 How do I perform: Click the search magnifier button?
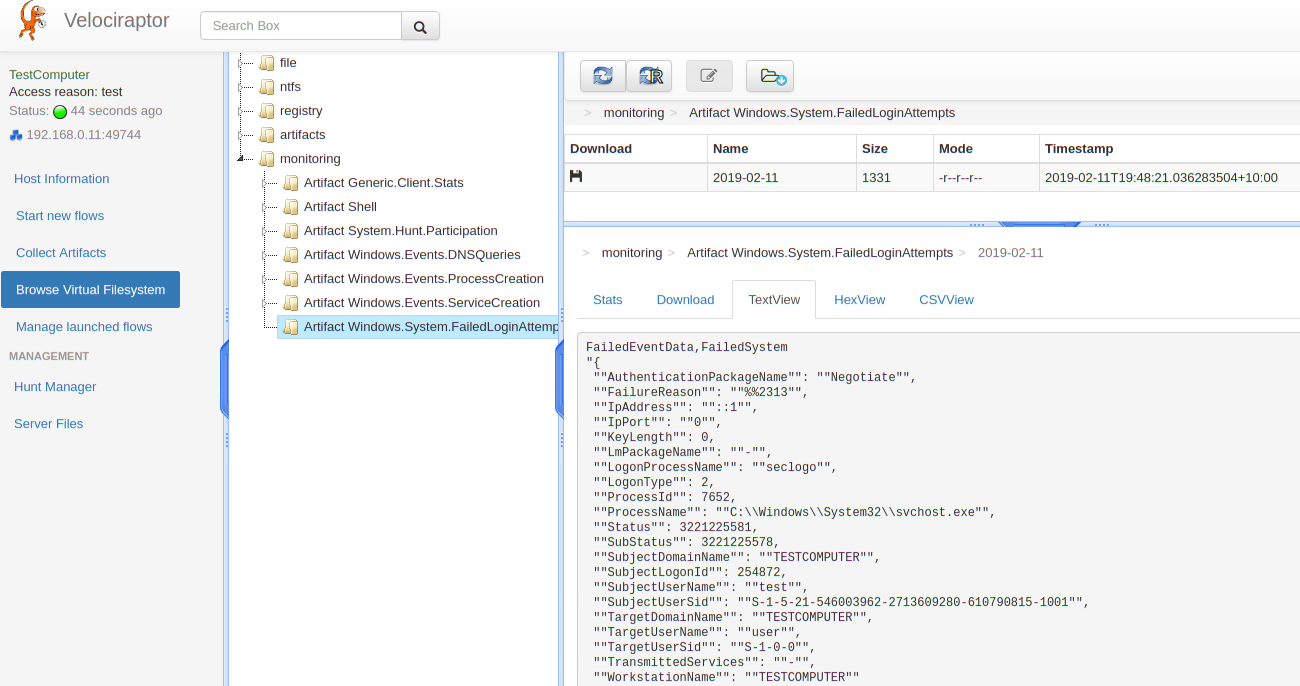coord(420,26)
